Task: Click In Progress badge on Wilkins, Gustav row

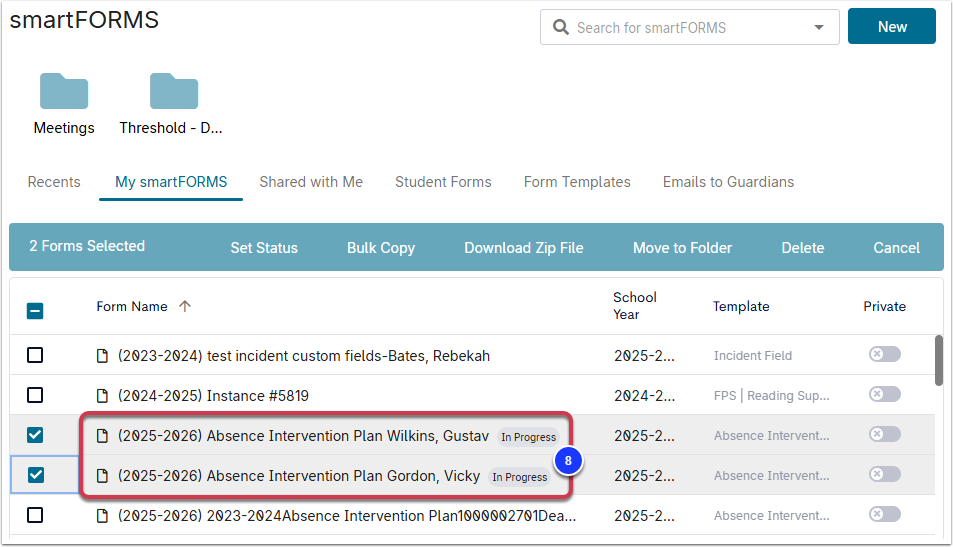Action: tap(528, 437)
